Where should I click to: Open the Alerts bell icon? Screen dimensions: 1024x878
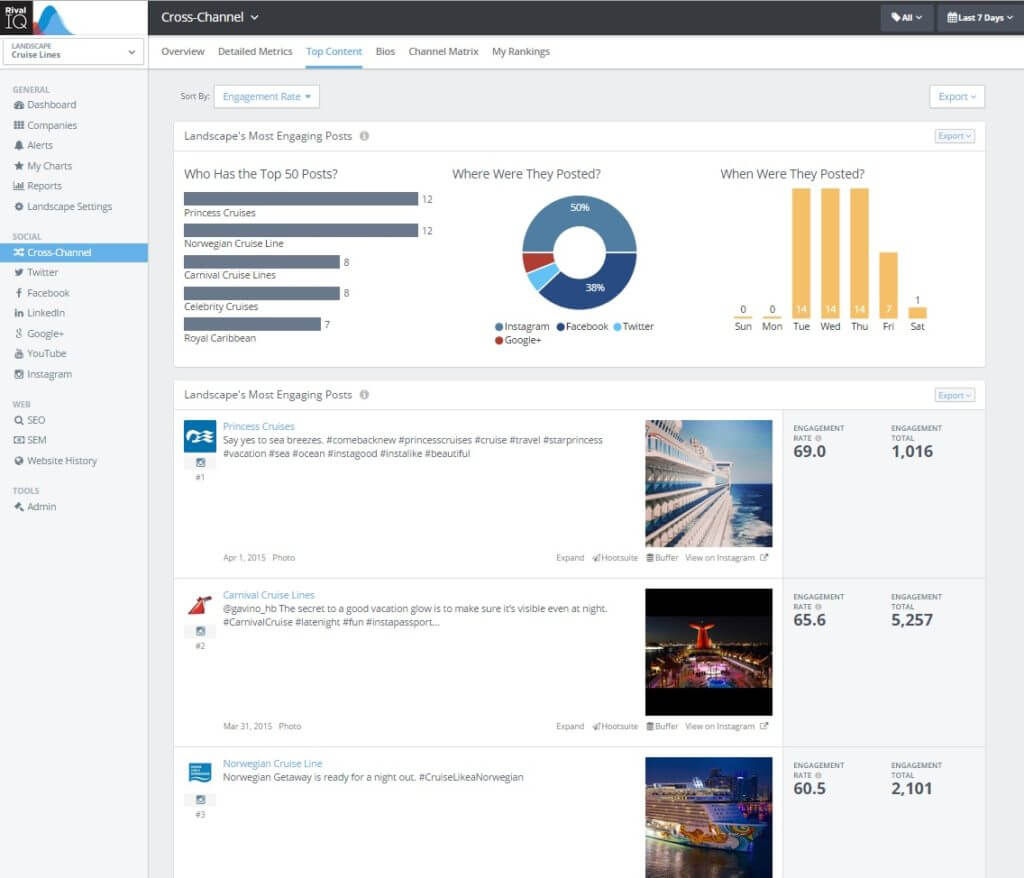[18, 145]
